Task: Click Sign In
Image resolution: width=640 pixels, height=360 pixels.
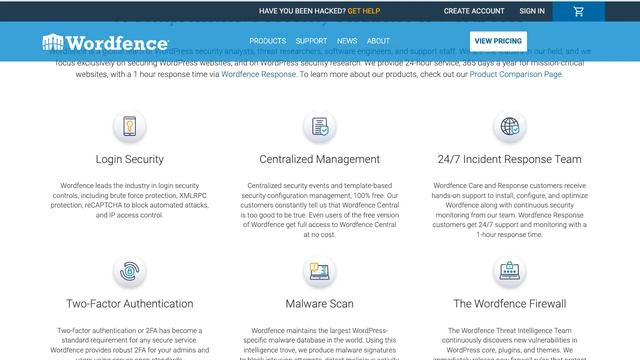Action: (532, 11)
